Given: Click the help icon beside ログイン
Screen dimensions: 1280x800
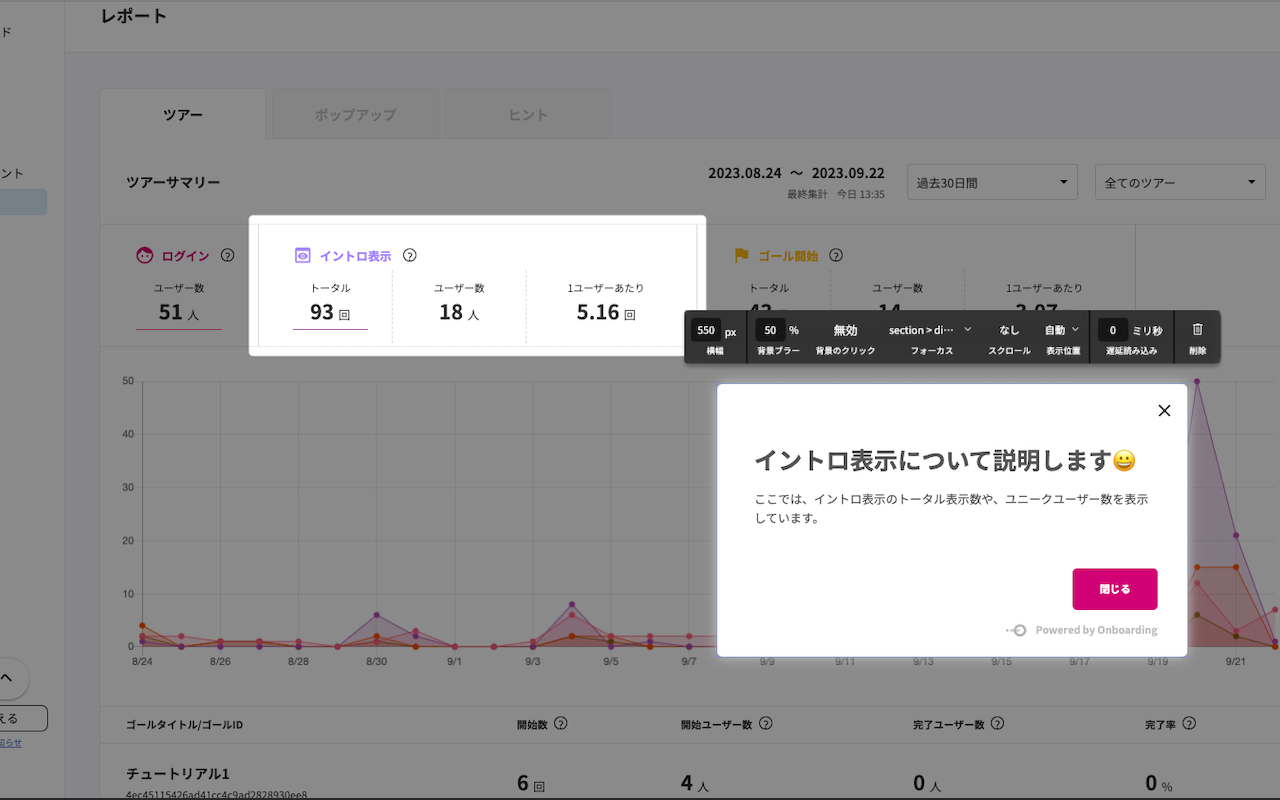Looking at the screenshot, I should coord(227,255).
